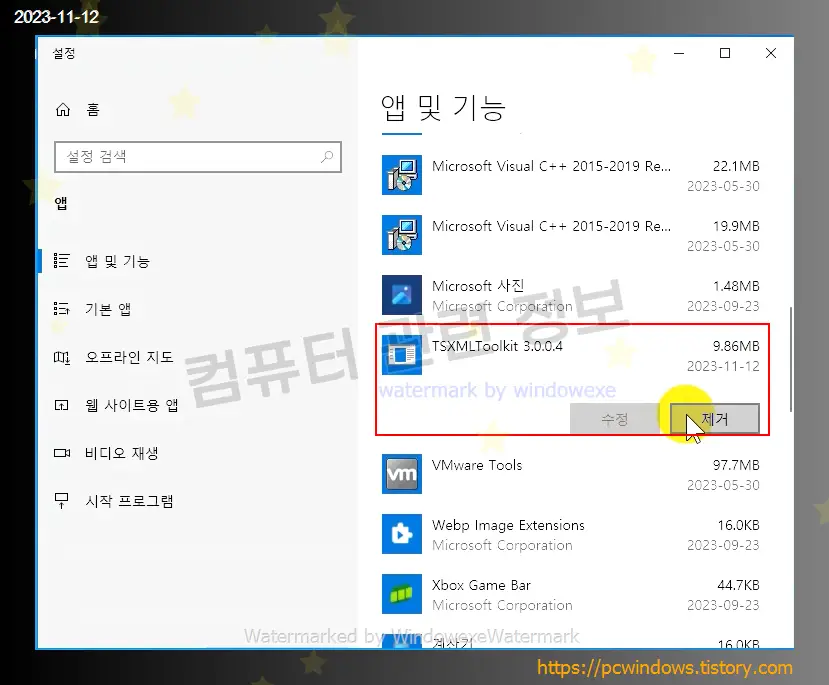Maximize the 설정 window

[x=725, y=53]
